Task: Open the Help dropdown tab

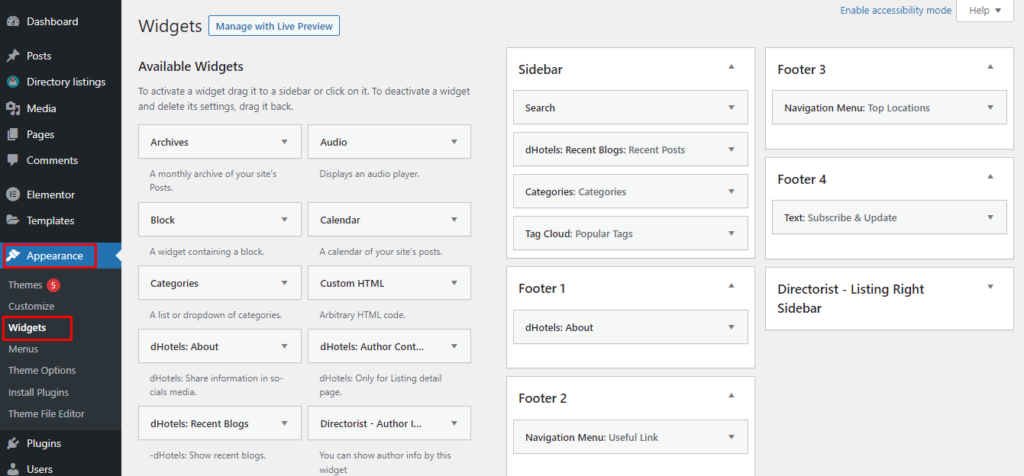Action: click(984, 11)
